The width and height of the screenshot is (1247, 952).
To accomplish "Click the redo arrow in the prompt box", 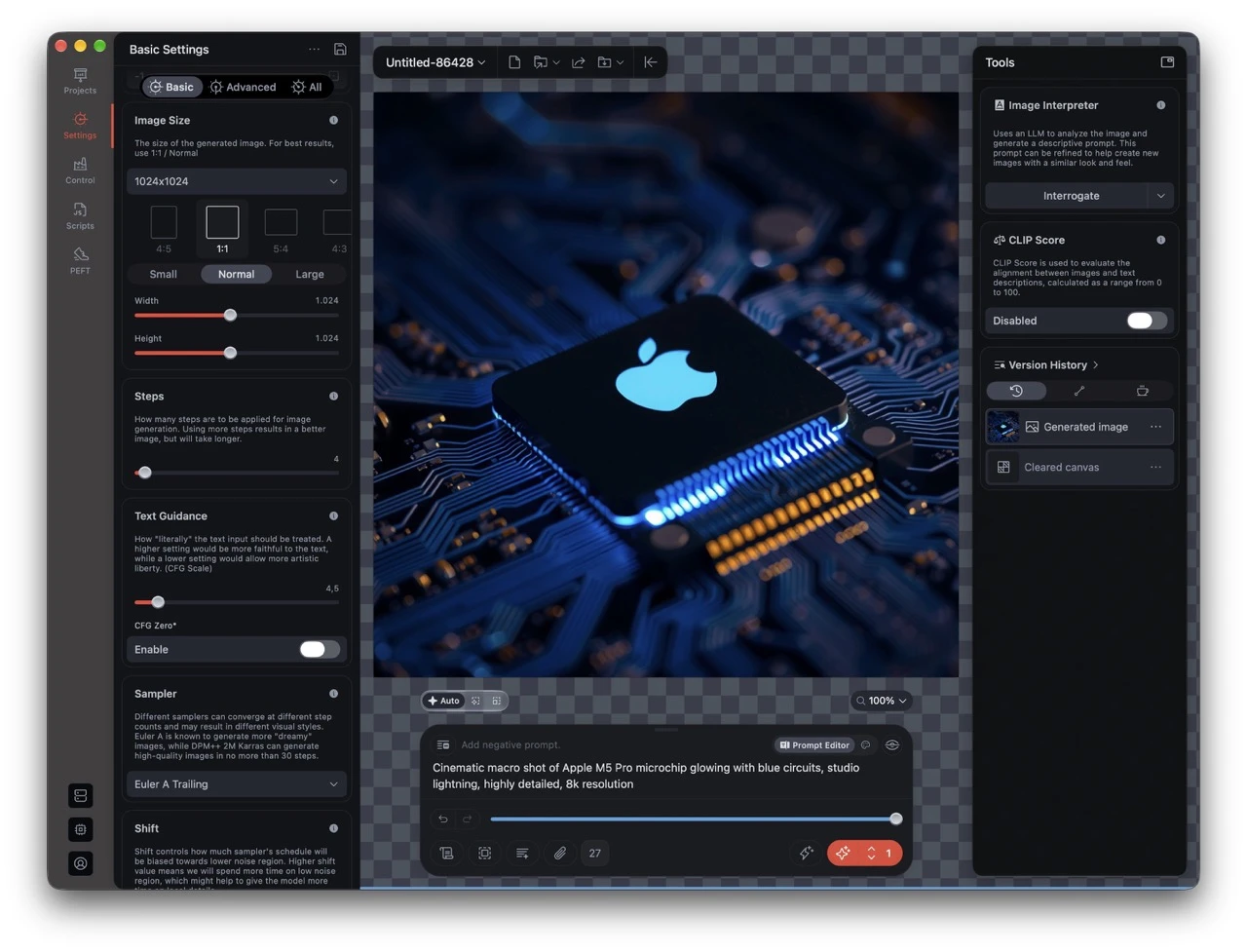I will coord(468,819).
